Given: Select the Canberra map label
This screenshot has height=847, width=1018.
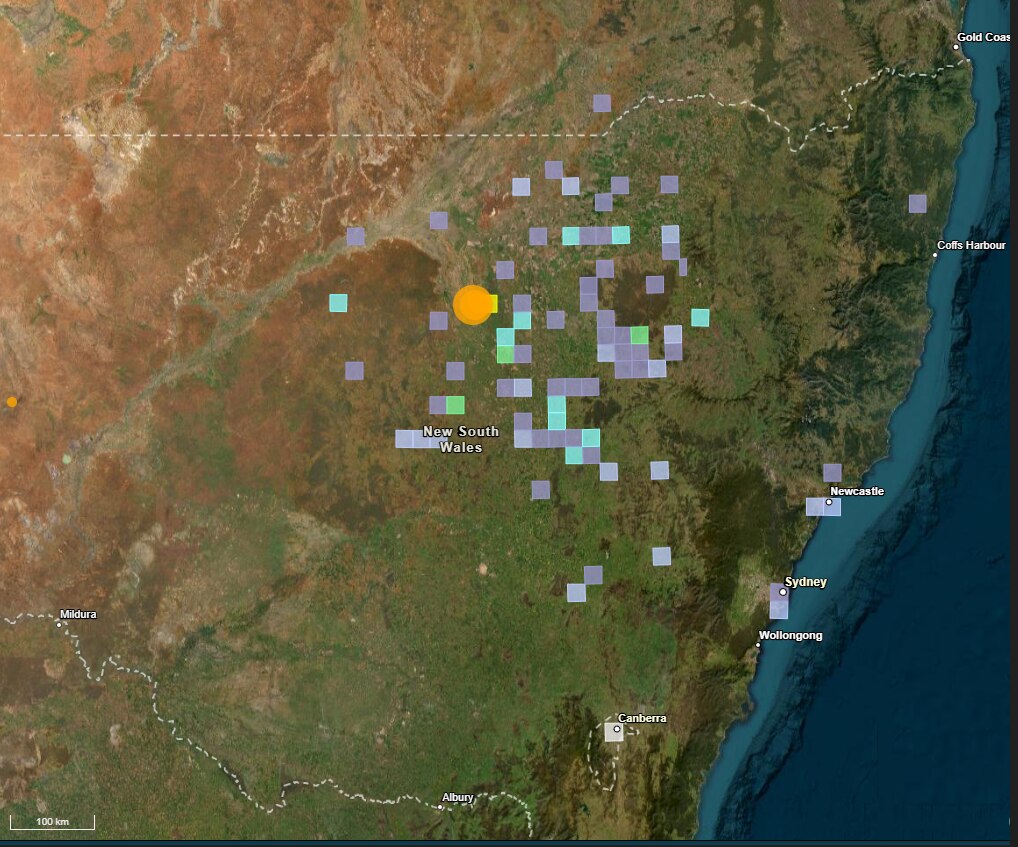Looking at the screenshot, I should click(x=642, y=718).
